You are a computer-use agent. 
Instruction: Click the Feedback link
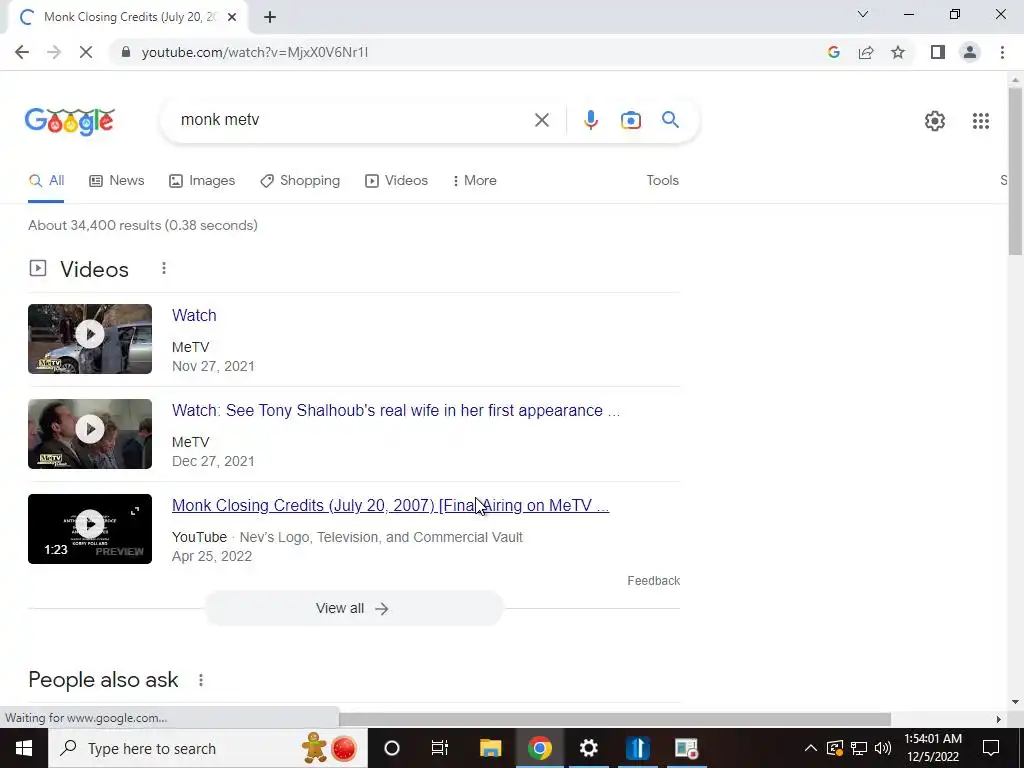coord(654,581)
